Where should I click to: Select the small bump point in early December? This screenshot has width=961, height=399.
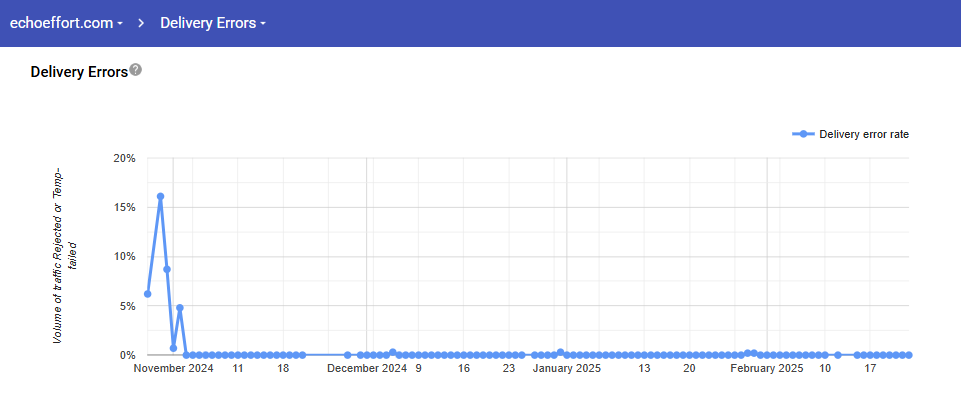pos(392,352)
